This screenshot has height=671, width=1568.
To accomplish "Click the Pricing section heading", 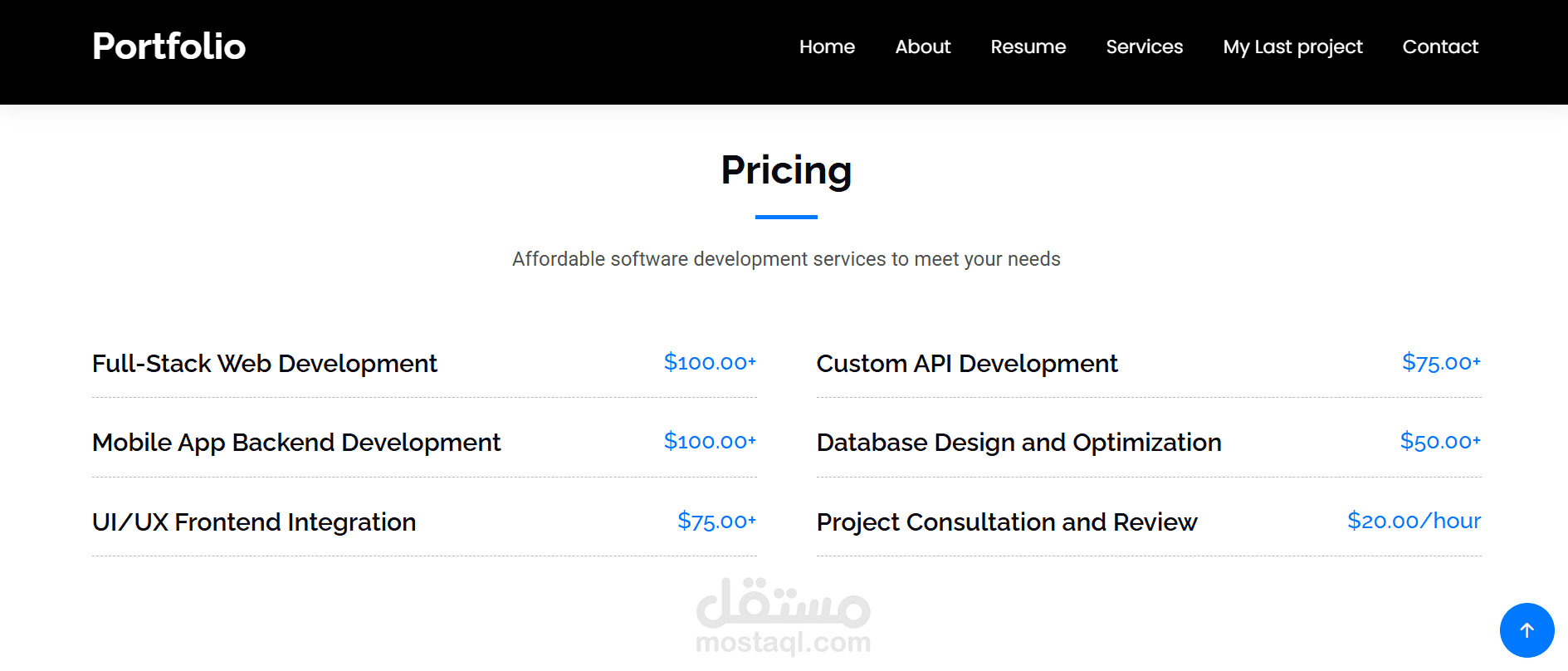I will (786, 170).
